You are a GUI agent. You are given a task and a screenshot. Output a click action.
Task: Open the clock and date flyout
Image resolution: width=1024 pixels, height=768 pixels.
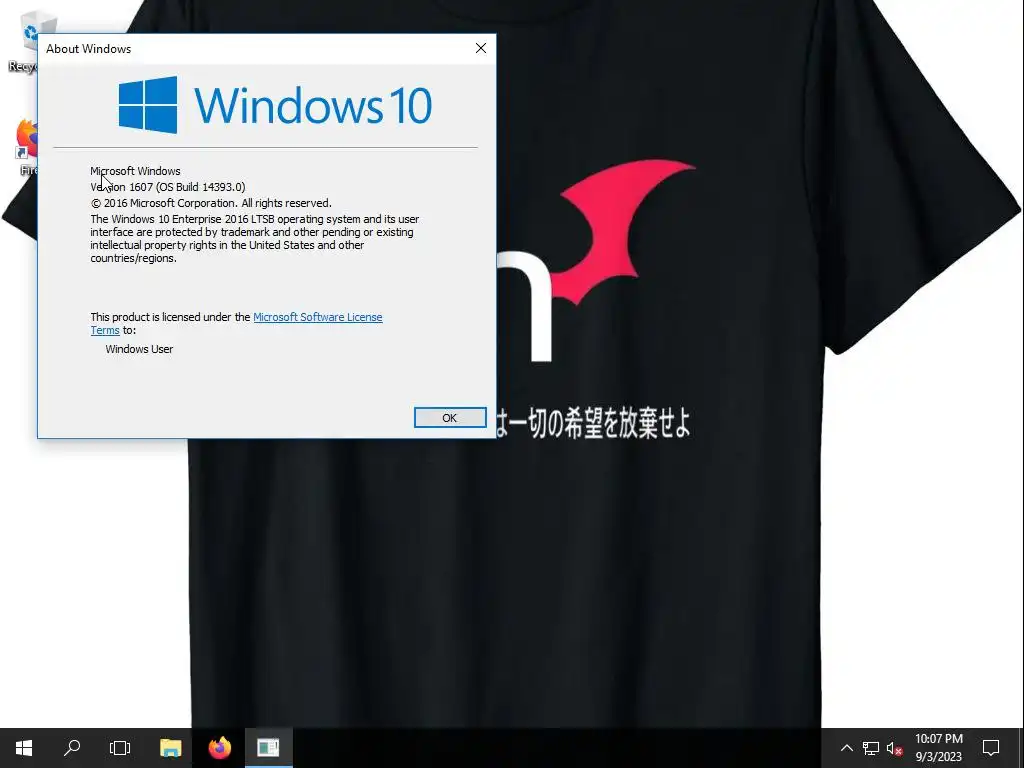point(938,748)
